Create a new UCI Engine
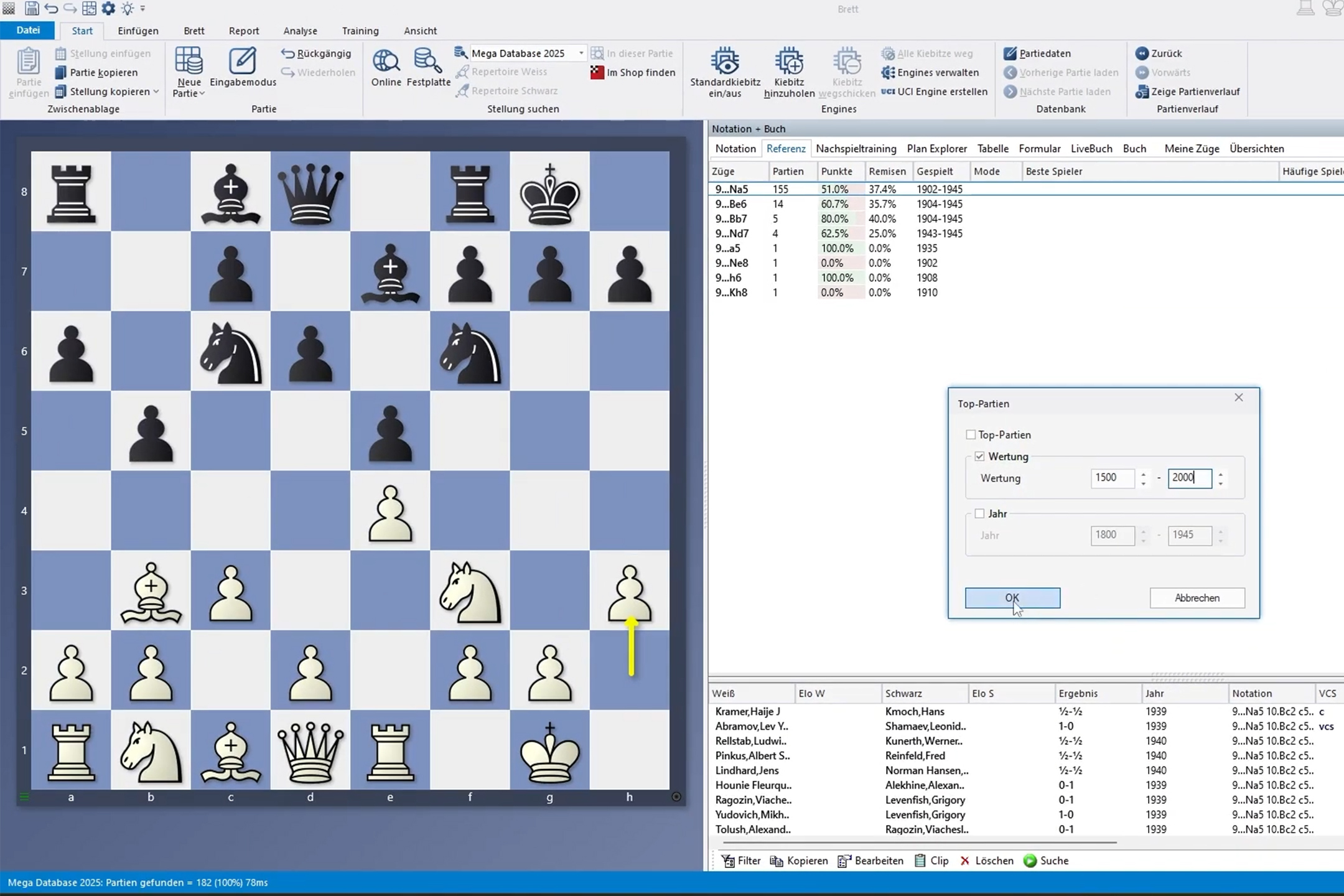The width and height of the screenshot is (1344, 896). pyautogui.click(x=933, y=91)
